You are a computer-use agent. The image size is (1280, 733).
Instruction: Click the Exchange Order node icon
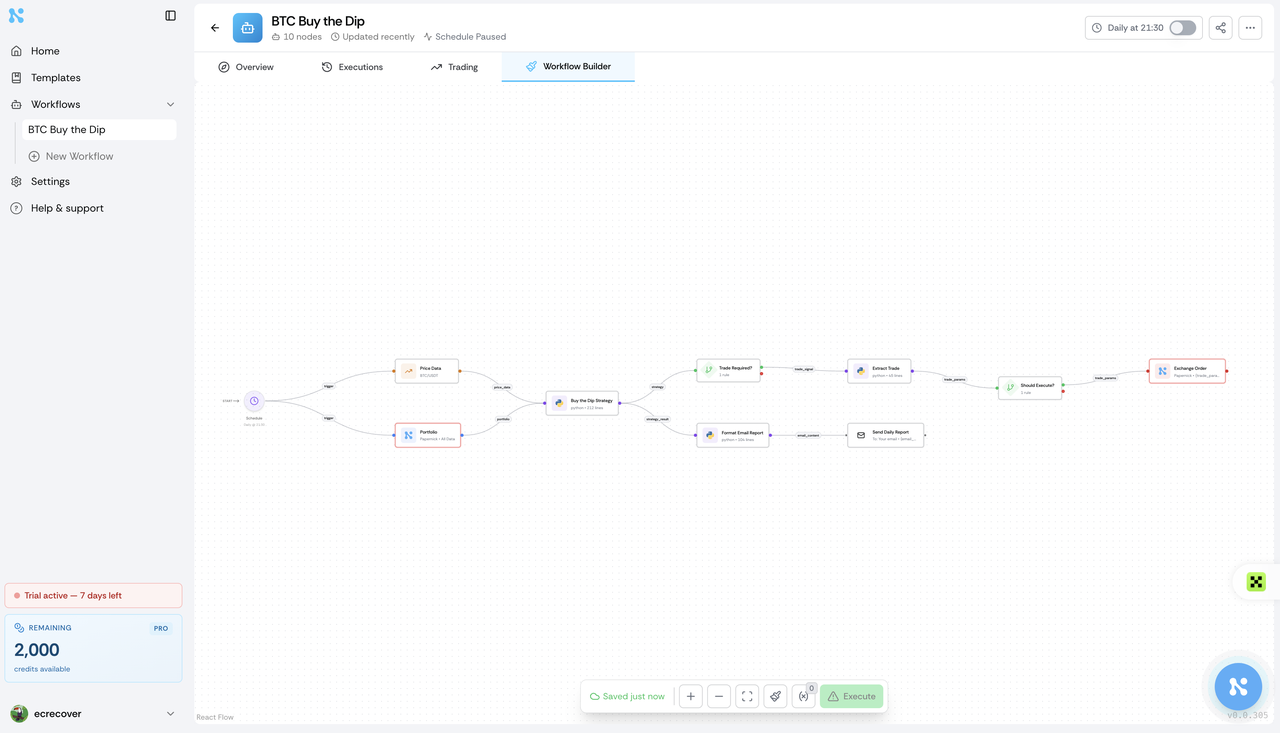(x=1162, y=371)
